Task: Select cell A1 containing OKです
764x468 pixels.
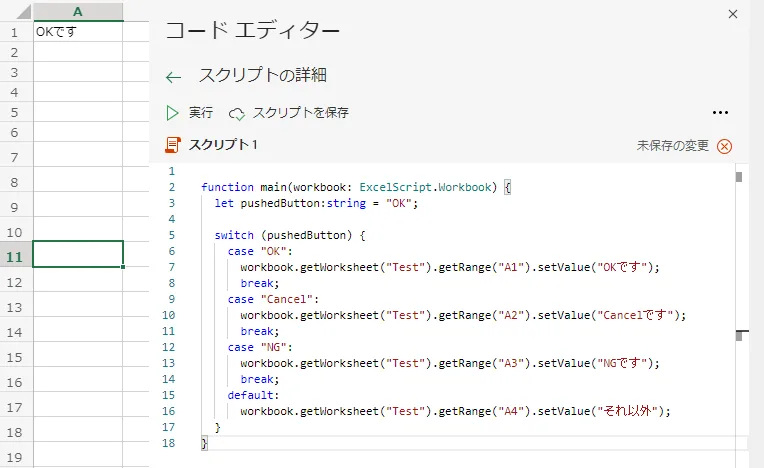Action: [x=78, y=32]
